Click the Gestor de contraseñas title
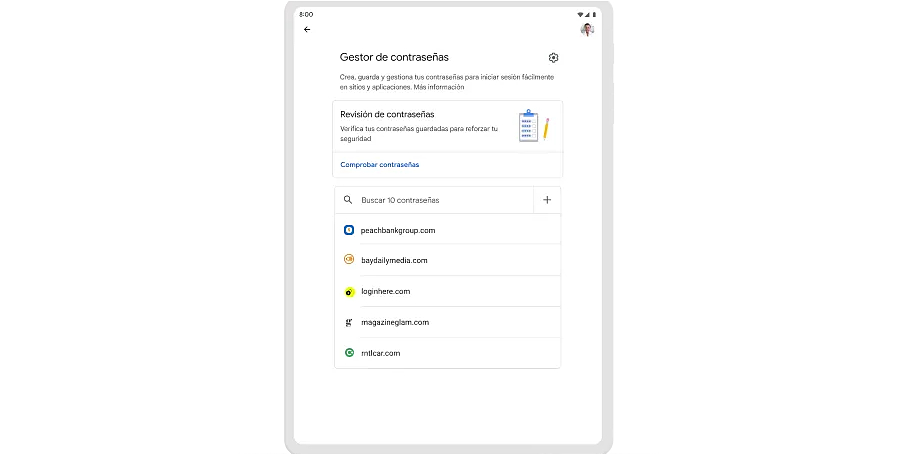912x454 pixels. click(x=394, y=57)
